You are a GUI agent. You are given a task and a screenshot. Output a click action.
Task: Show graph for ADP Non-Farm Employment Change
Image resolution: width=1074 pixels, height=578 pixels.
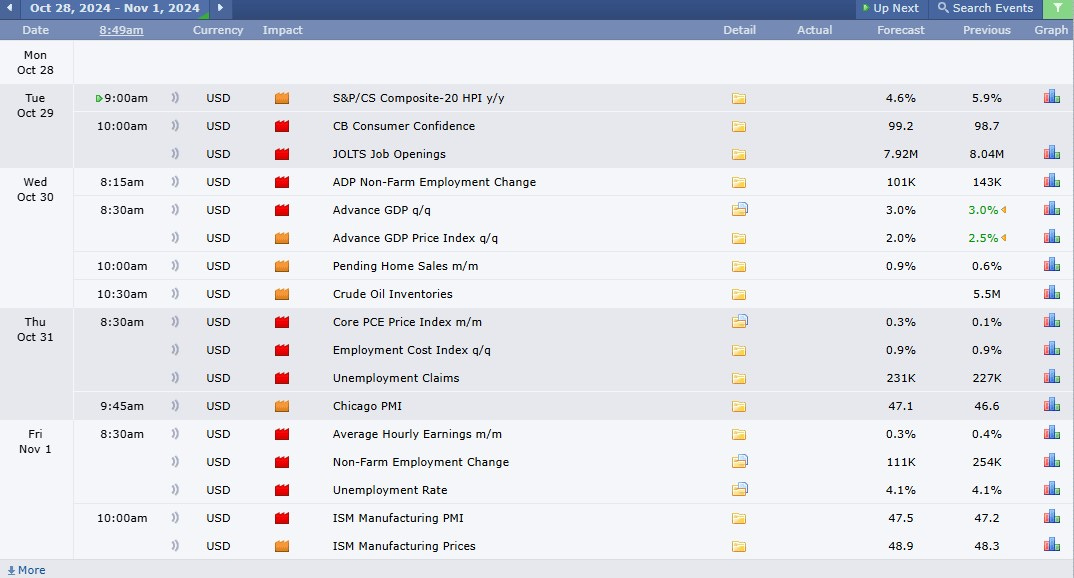point(1051,181)
